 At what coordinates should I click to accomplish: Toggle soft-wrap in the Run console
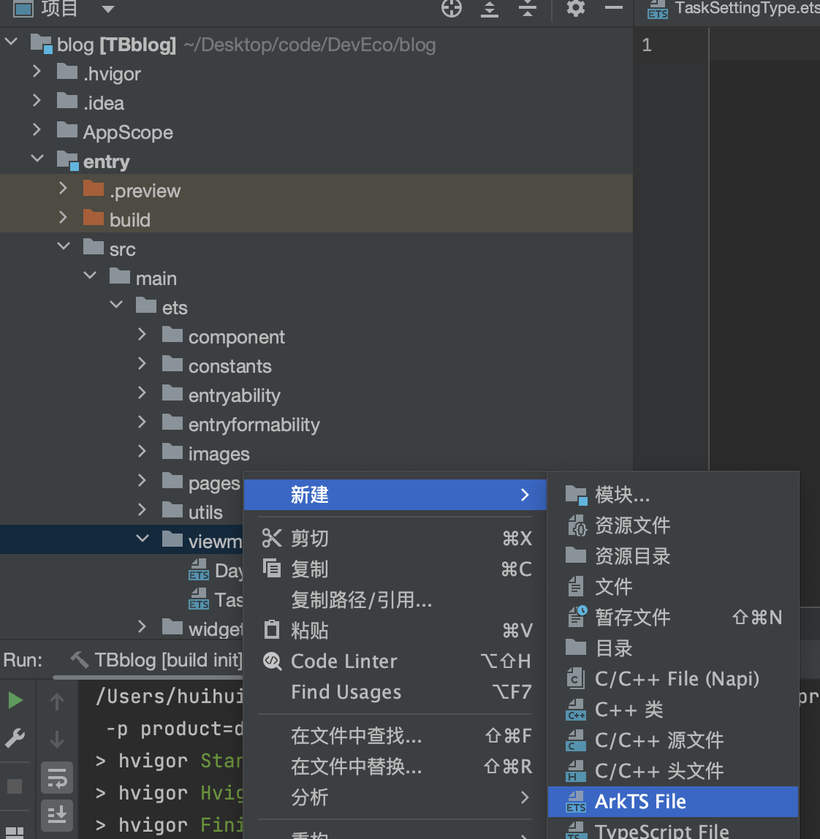[57, 777]
